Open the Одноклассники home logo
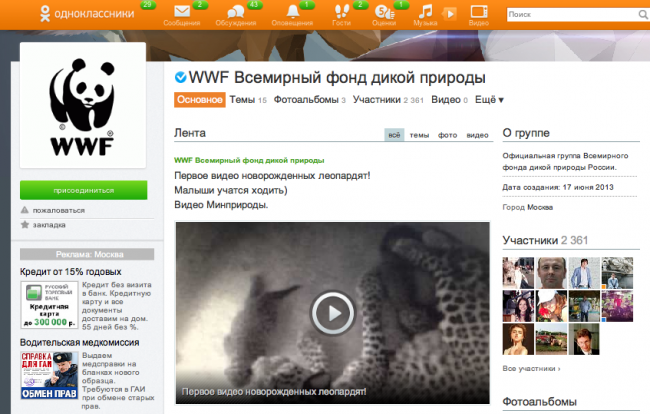Image resolution: width=650 pixels, height=414 pixels. click(87, 14)
